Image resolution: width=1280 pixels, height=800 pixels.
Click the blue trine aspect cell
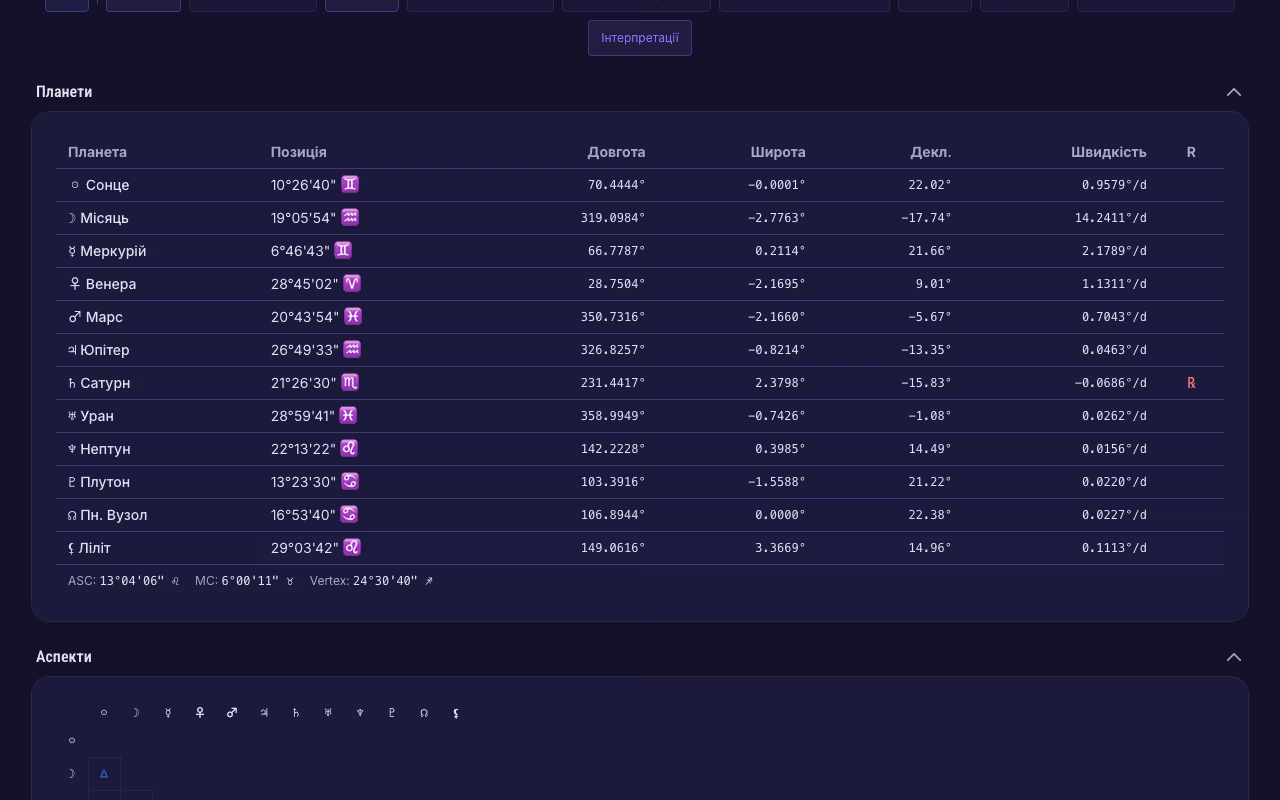[x=104, y=773]
